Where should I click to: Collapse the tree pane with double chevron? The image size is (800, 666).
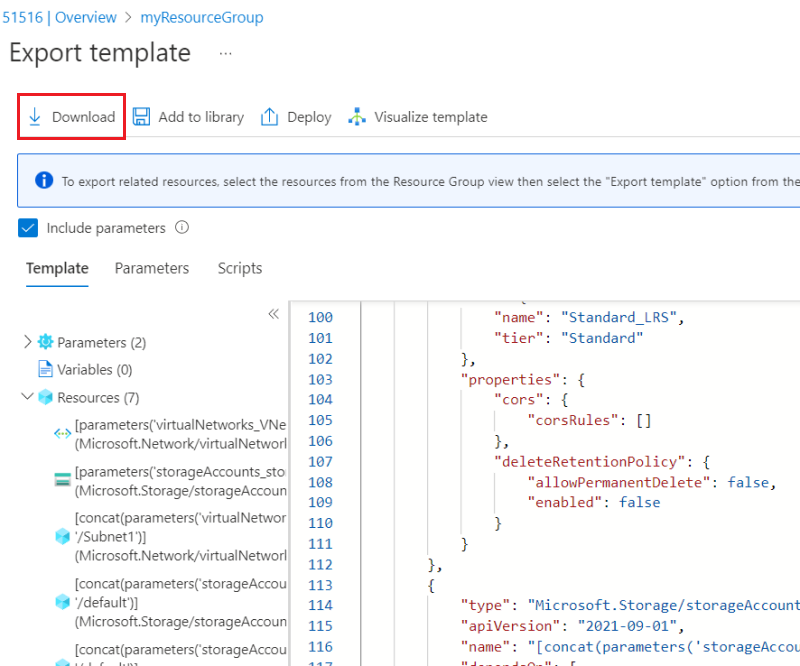[x=273, y=314]
